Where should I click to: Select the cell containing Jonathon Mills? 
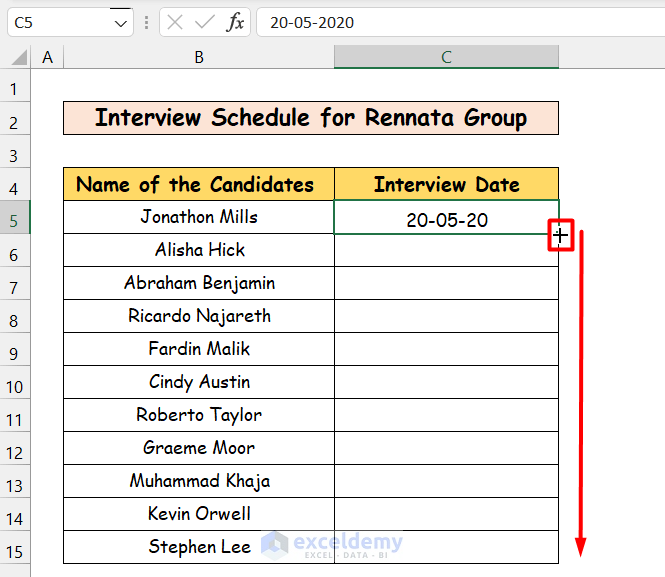199,217
